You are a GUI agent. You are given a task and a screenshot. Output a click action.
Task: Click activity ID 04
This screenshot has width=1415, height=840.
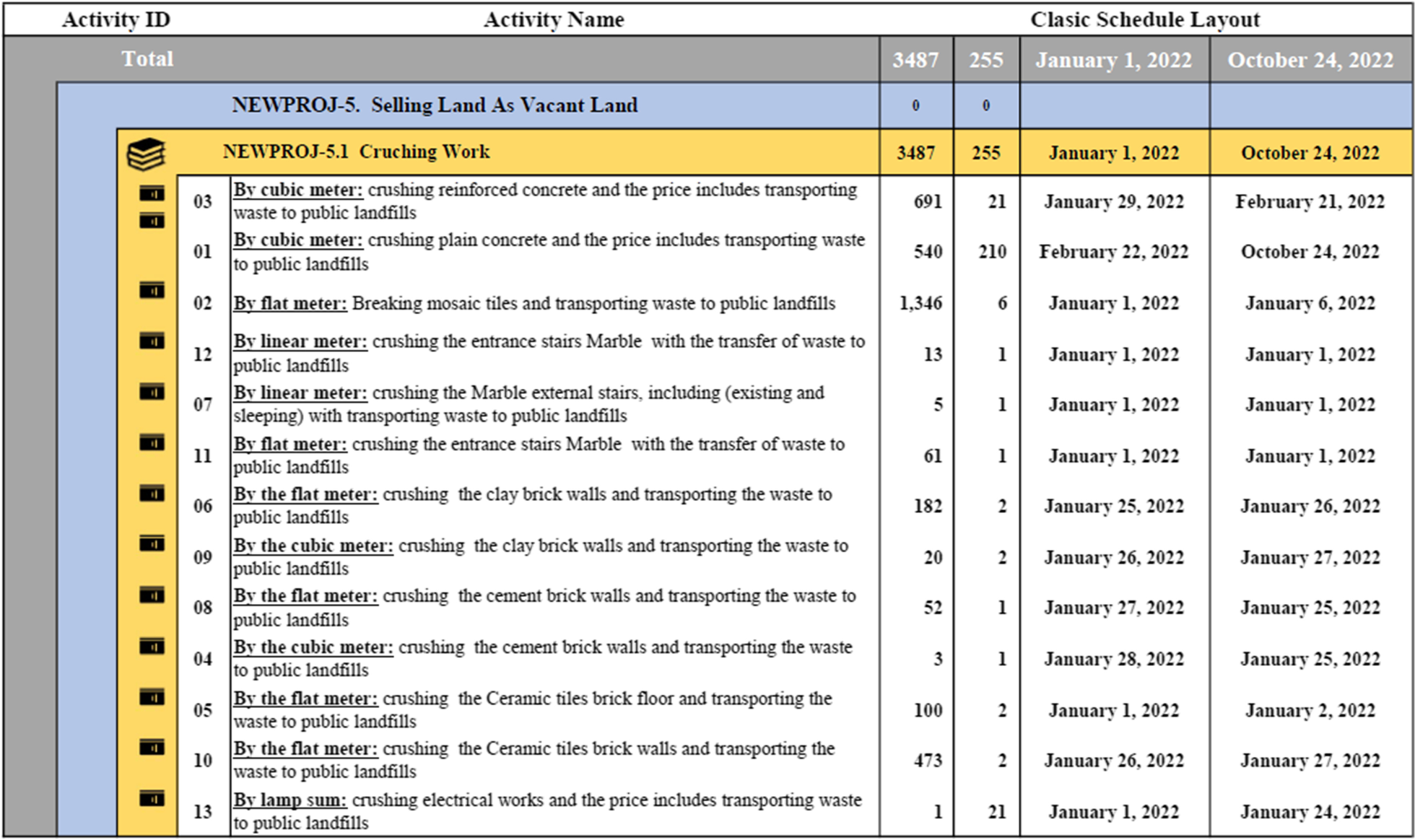click(203, 659)
